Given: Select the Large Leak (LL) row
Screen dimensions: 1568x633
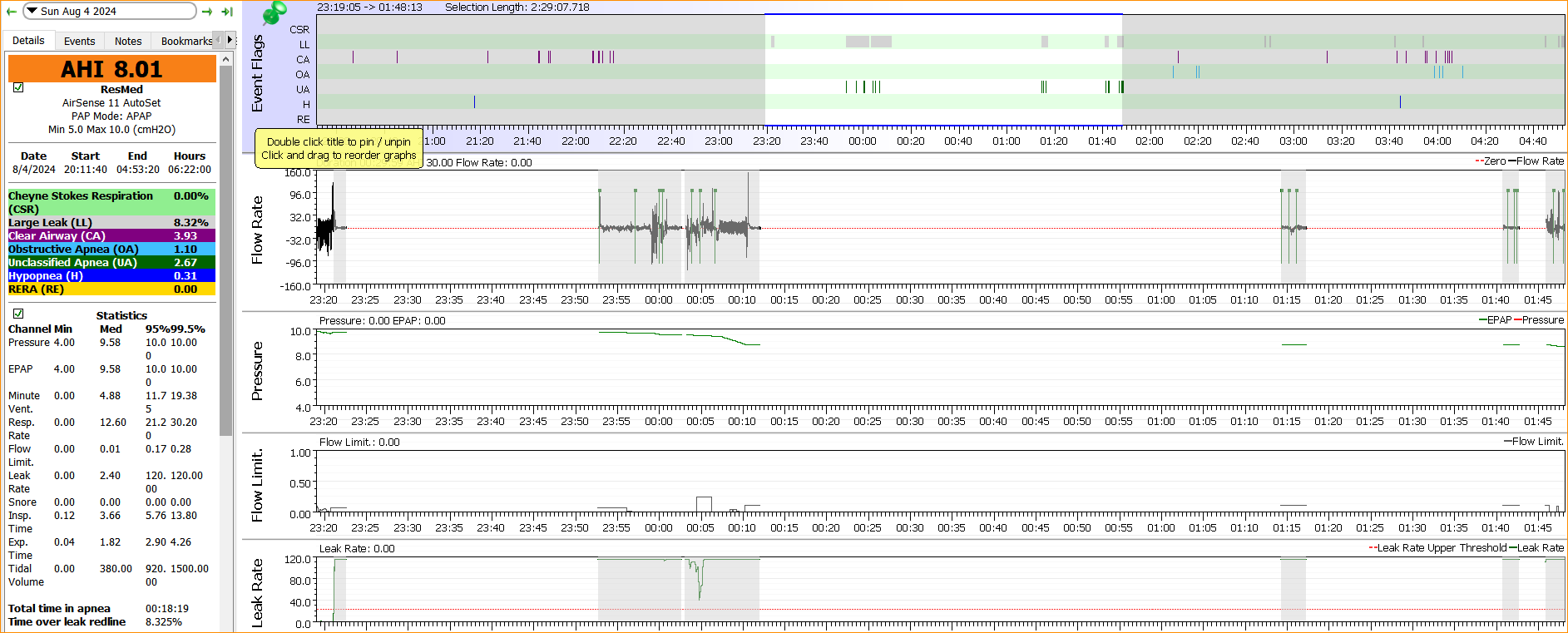Looking at the screenshot, I should (x=111, y=222).
